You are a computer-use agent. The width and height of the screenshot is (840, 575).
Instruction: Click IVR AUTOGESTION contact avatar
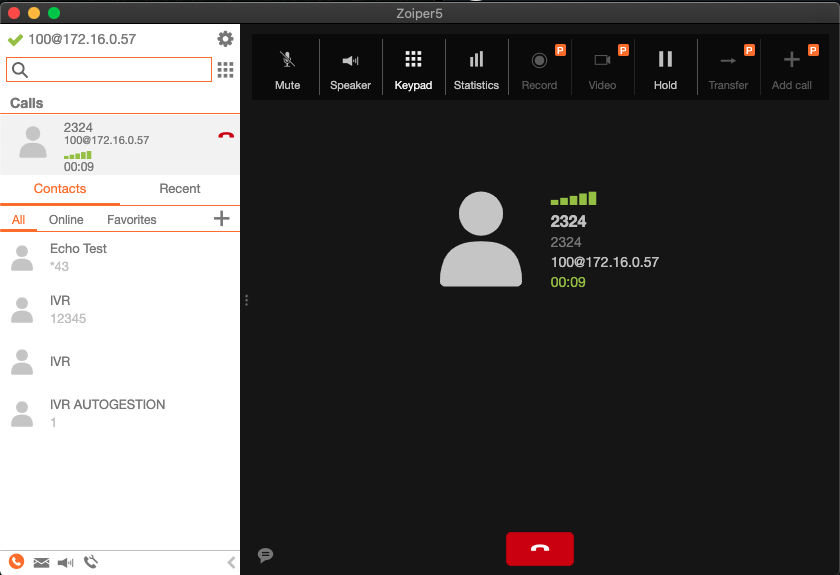(22, 414)
